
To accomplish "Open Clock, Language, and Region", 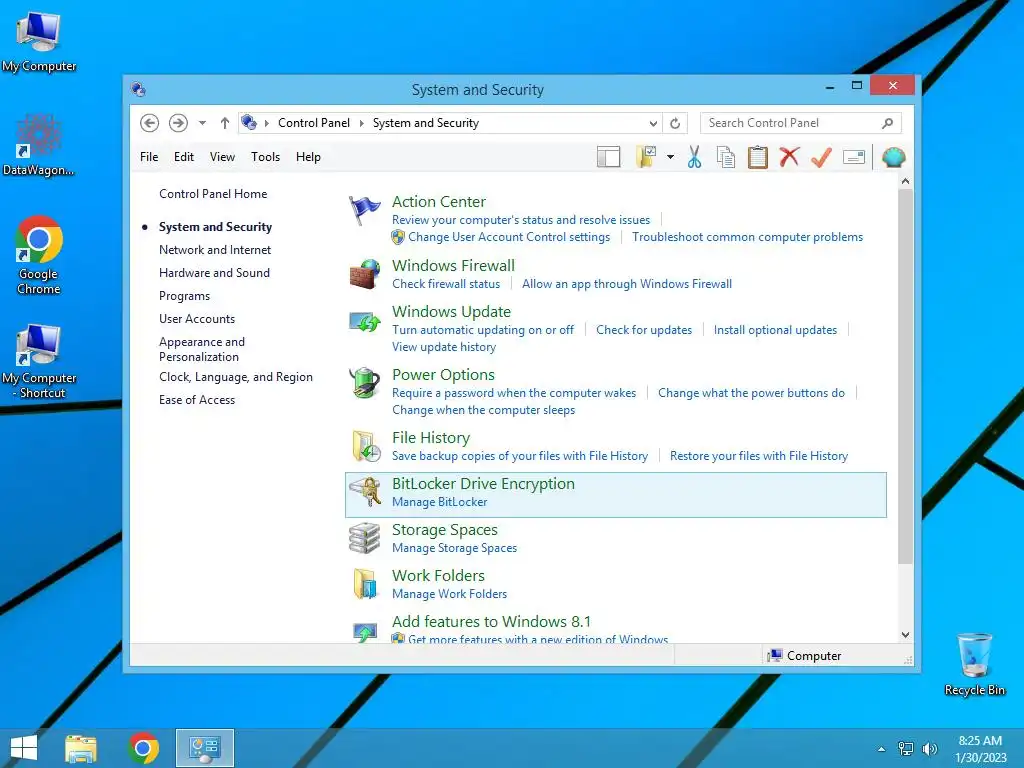I will [236, 377].
